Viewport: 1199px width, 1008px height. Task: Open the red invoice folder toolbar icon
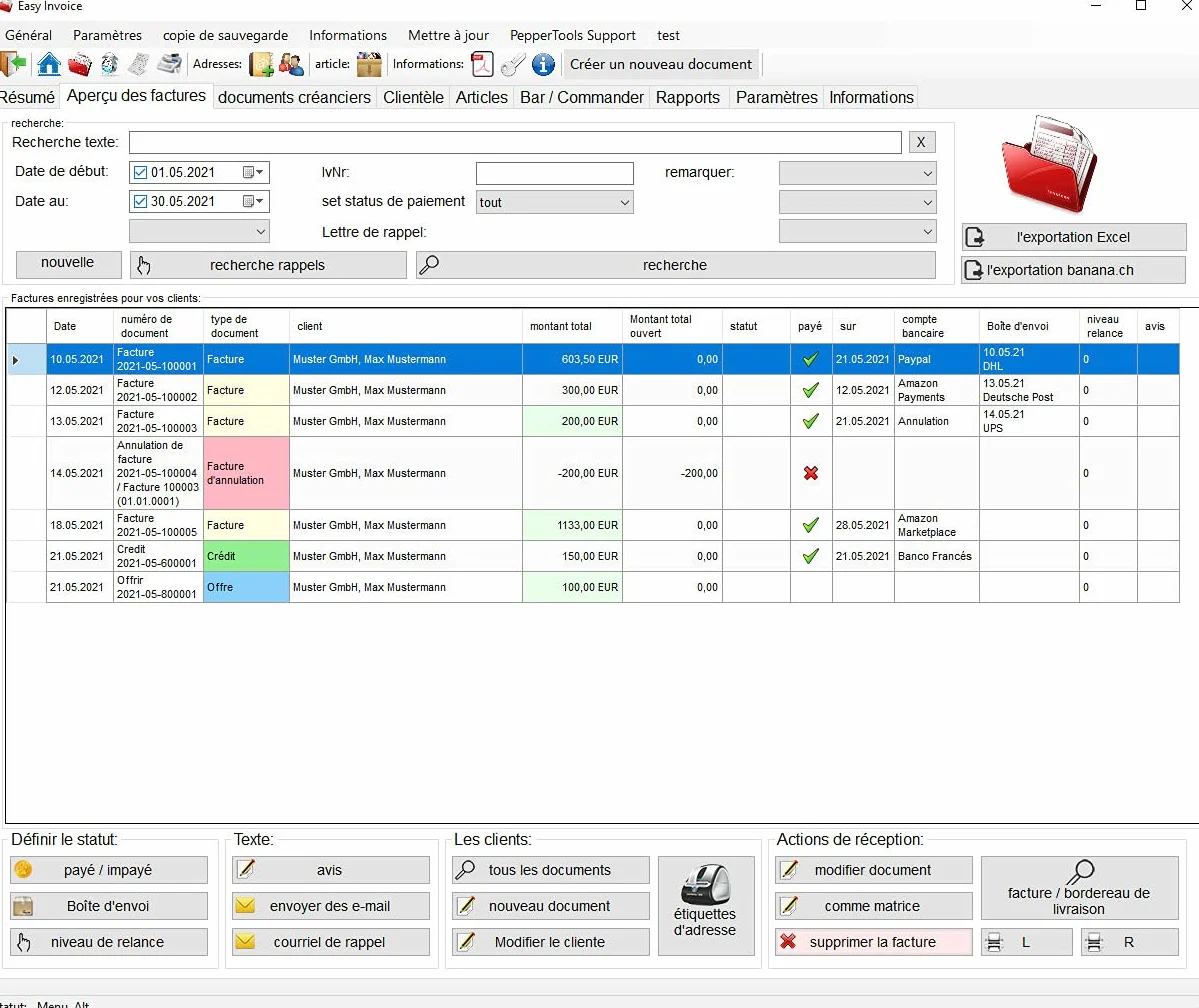point(80,64)
